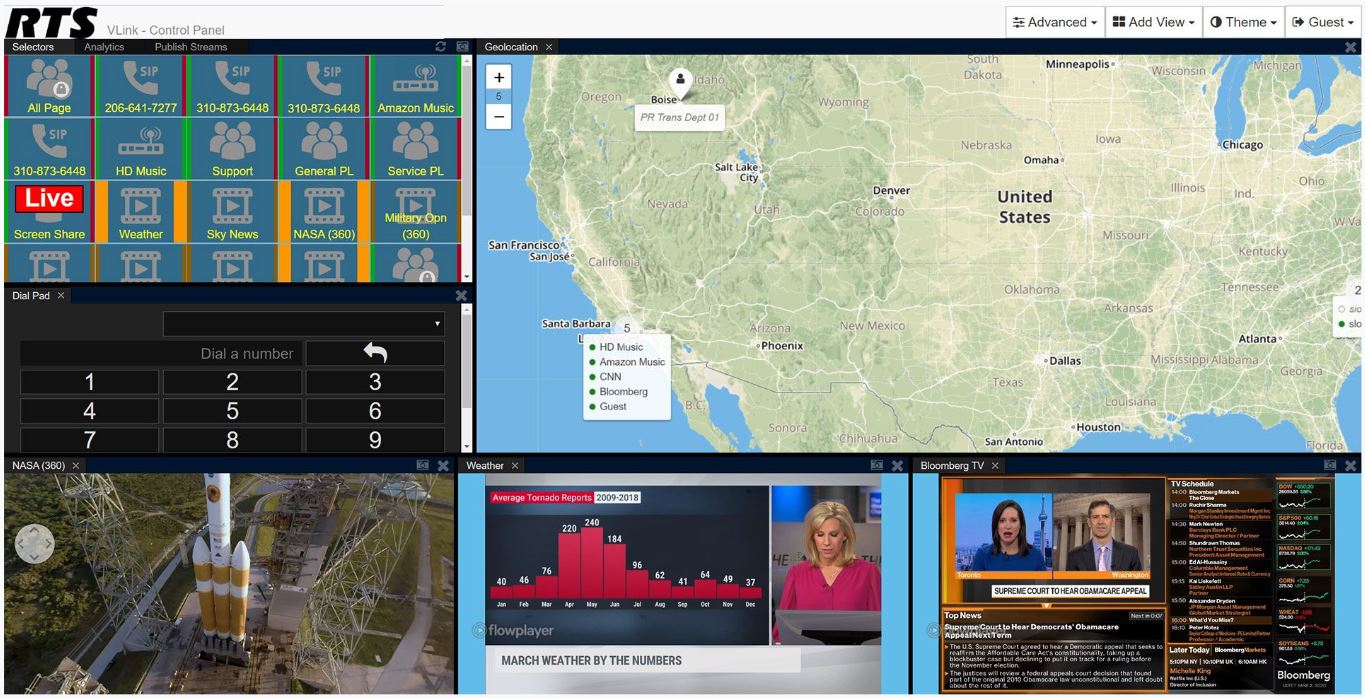
Task: Open the dial pad line dropdown
Action: click(x=304, y=324)
